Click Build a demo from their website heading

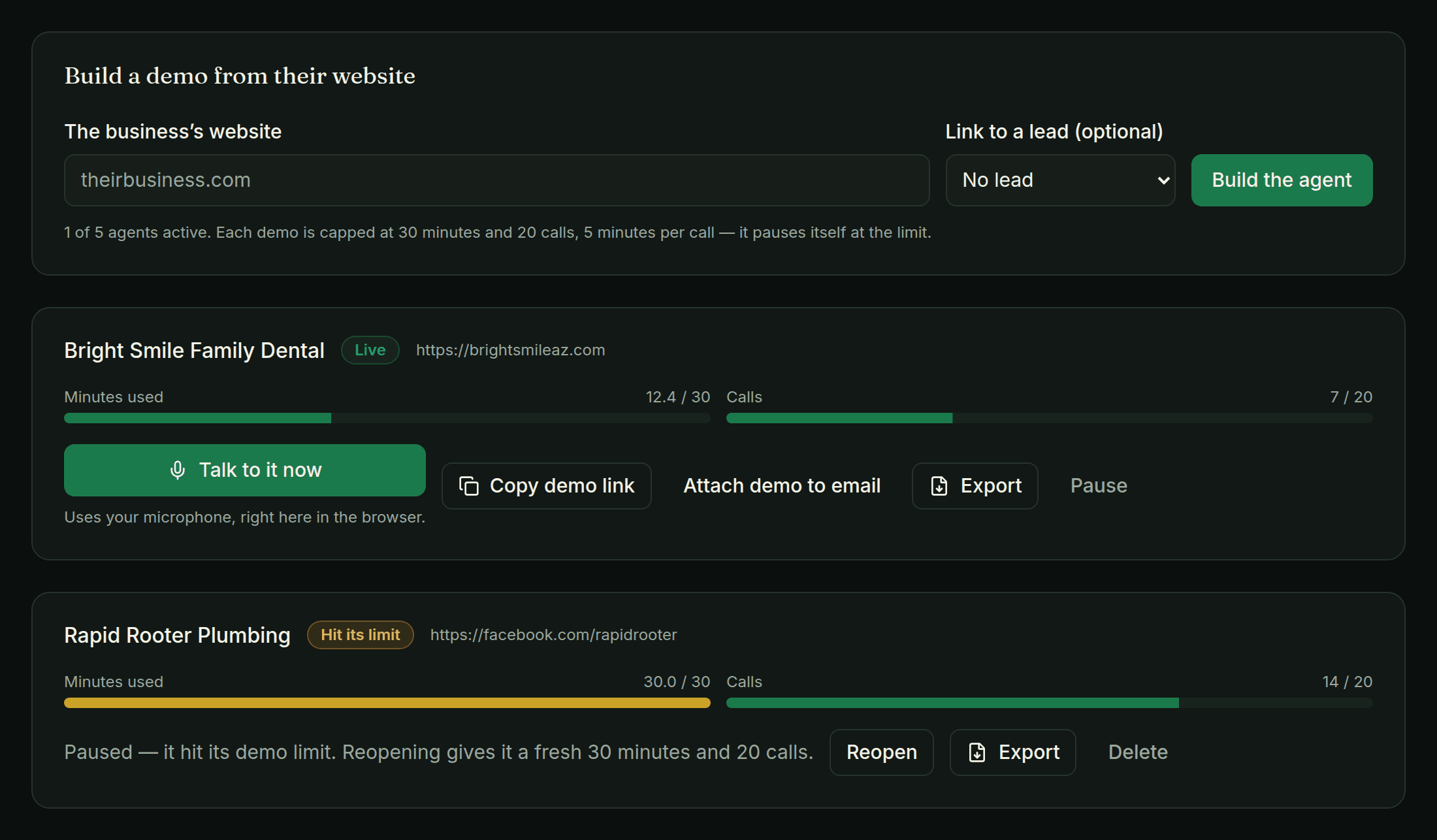pos(240,76)
